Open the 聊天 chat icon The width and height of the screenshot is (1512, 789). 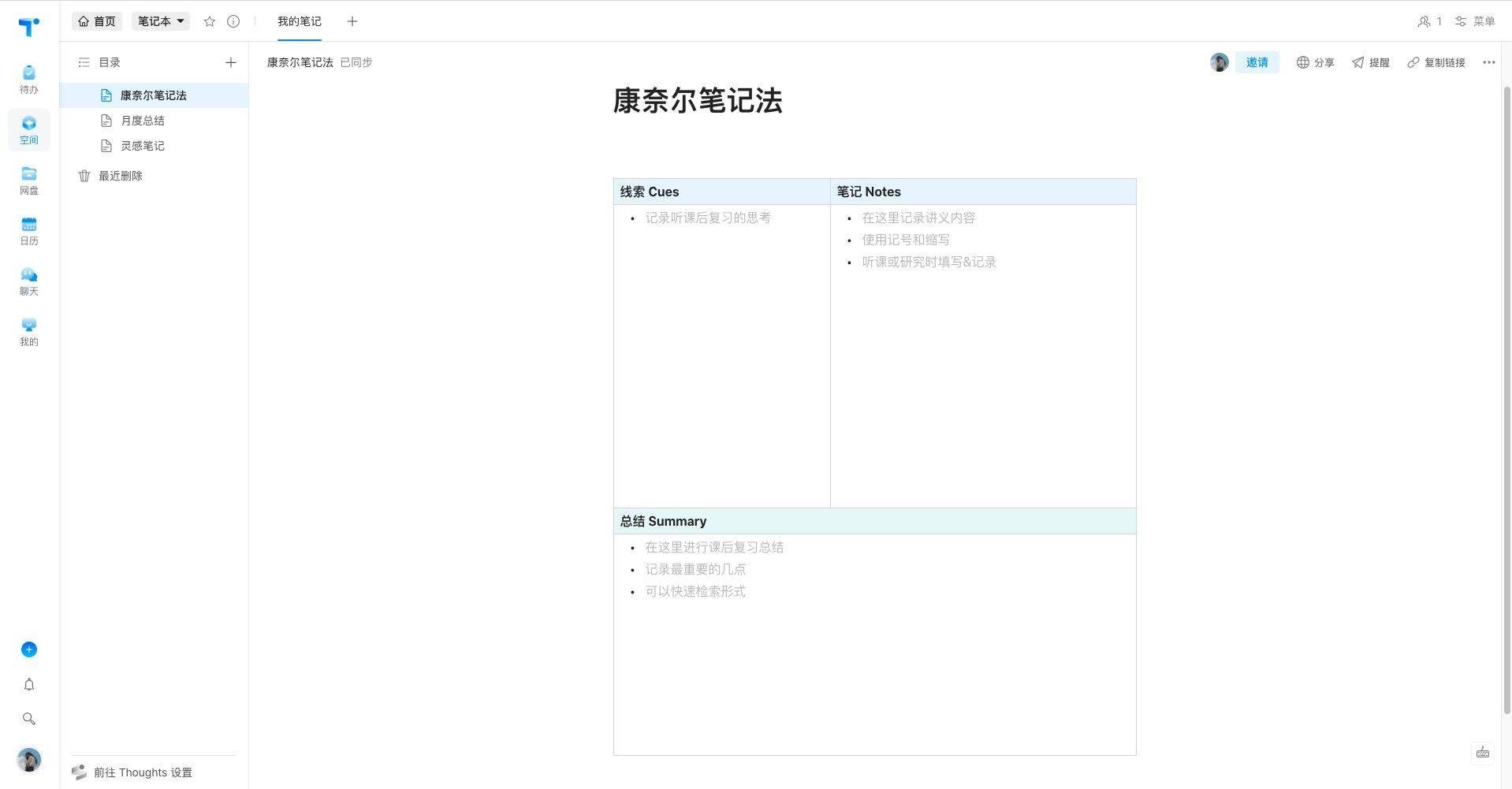(29, 281)
